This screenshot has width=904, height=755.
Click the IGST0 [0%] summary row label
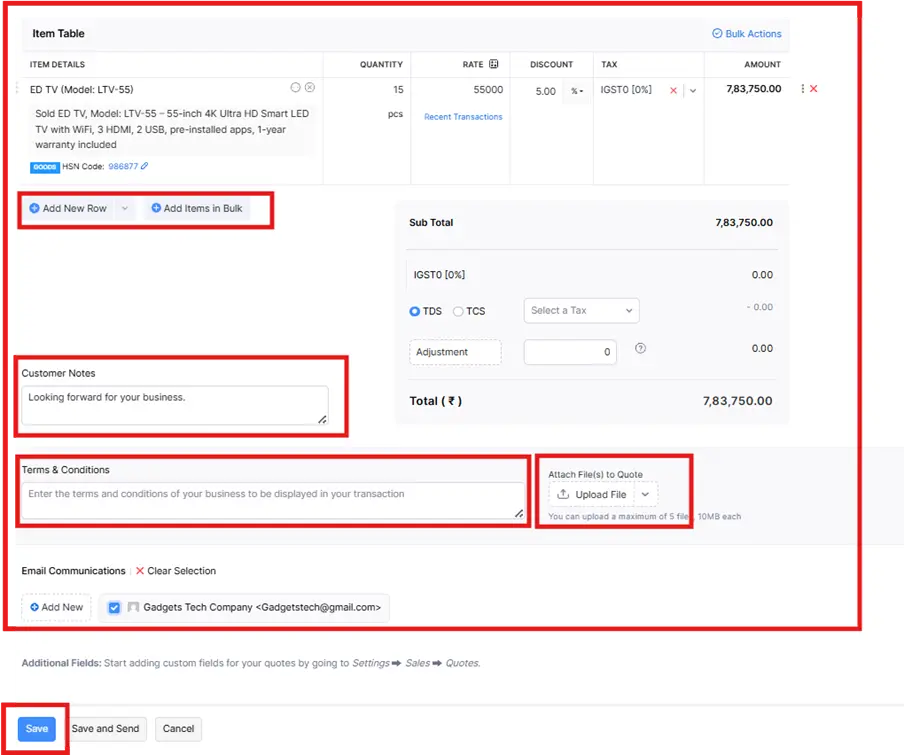pyautogui.click(x=439, y=275)
